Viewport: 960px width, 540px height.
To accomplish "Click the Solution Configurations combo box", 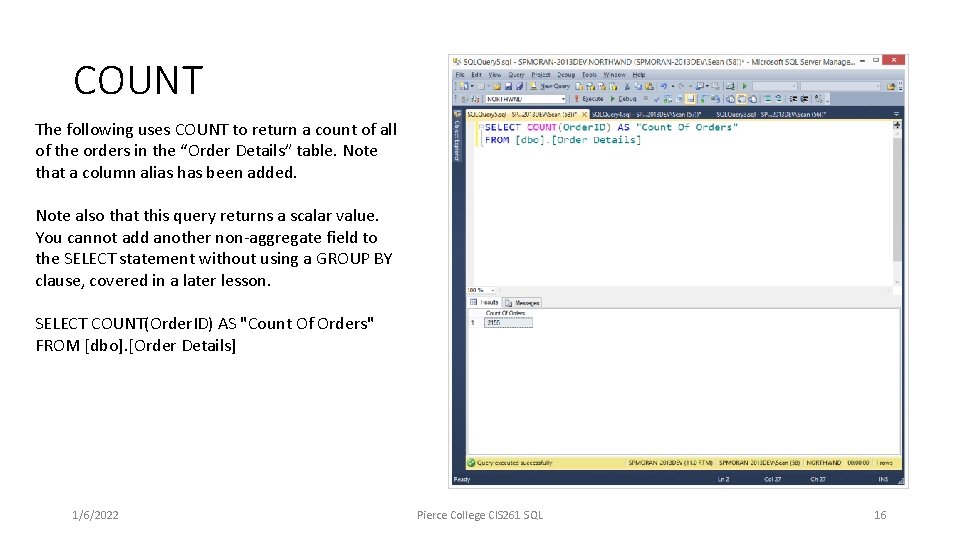I will coord(774,86).
